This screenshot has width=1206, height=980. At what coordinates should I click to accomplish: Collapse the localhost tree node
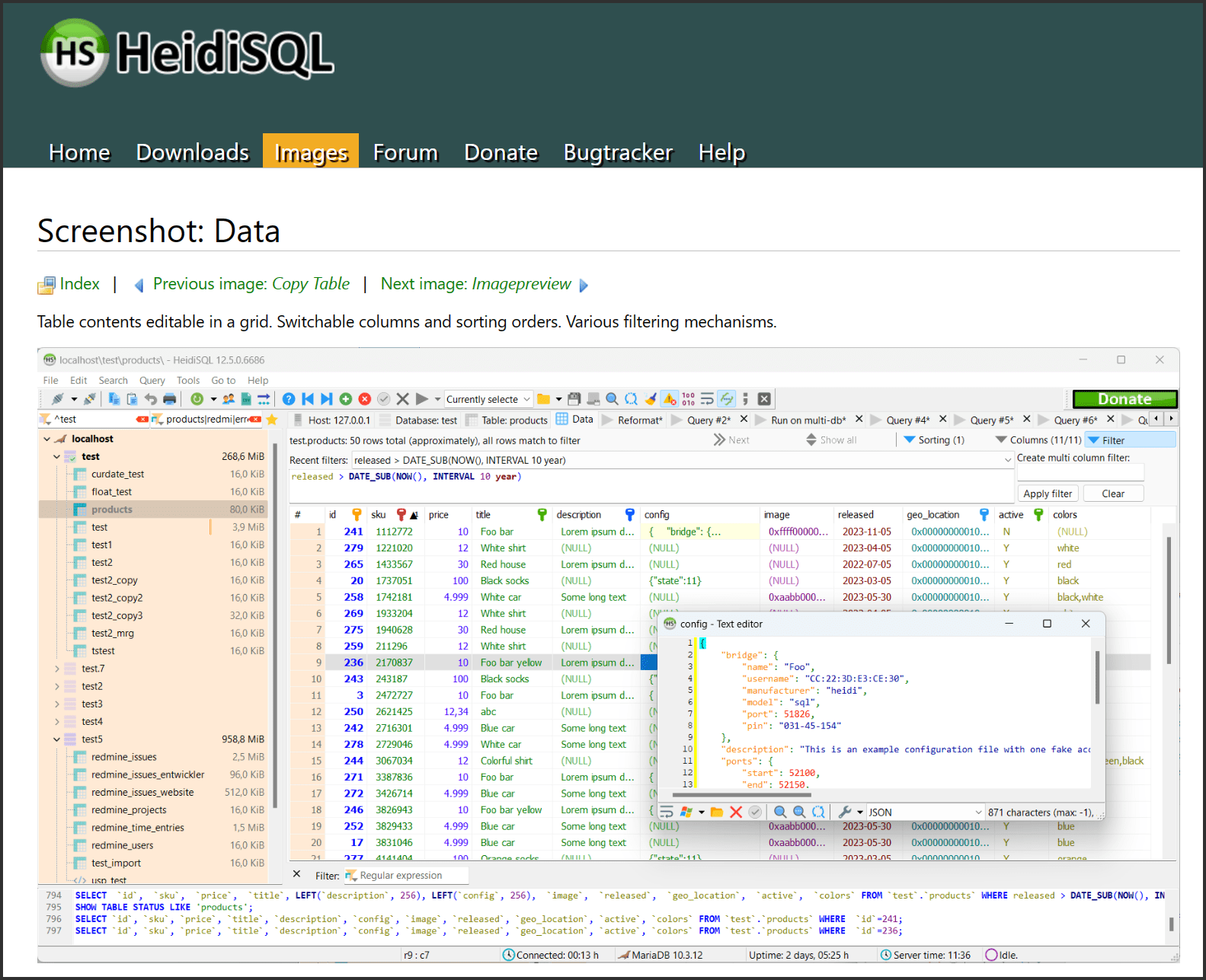pyautogui.click(x=47, y=439)
